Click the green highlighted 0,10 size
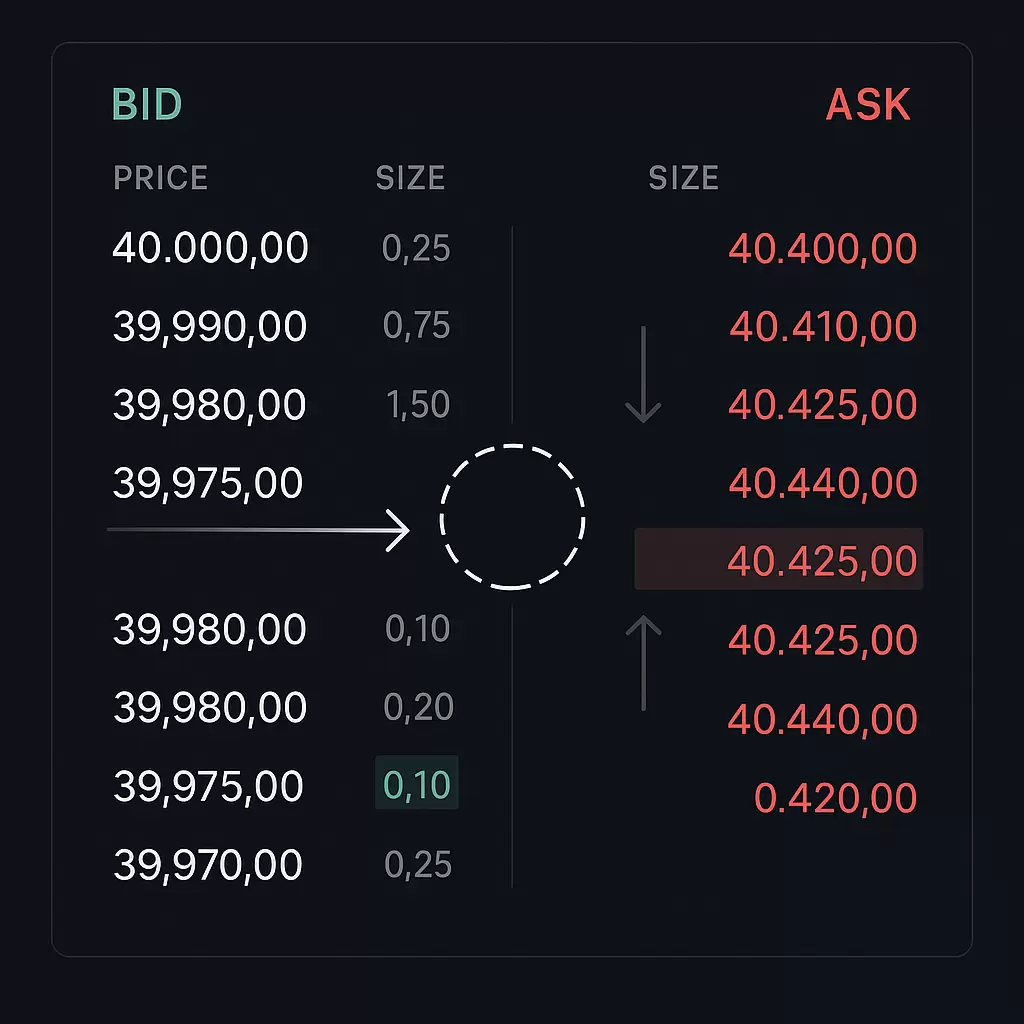 click(417, 784)
